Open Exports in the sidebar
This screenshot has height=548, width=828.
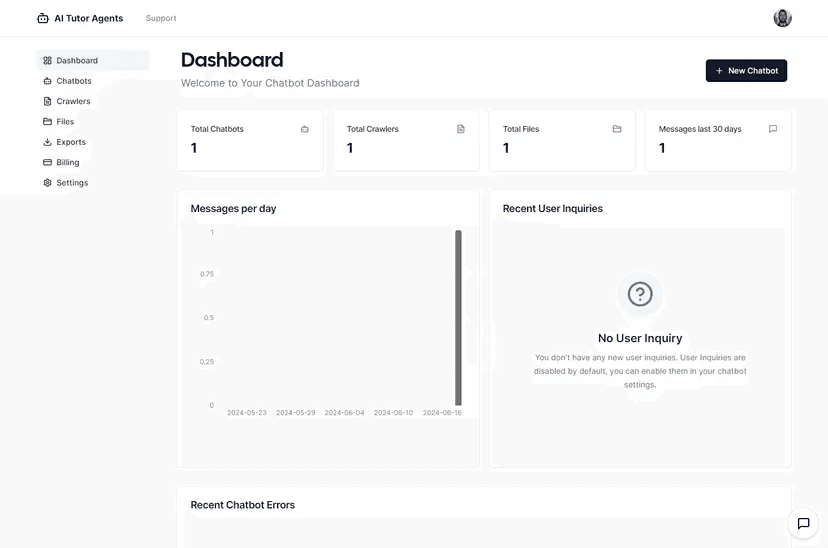(92, 142)
